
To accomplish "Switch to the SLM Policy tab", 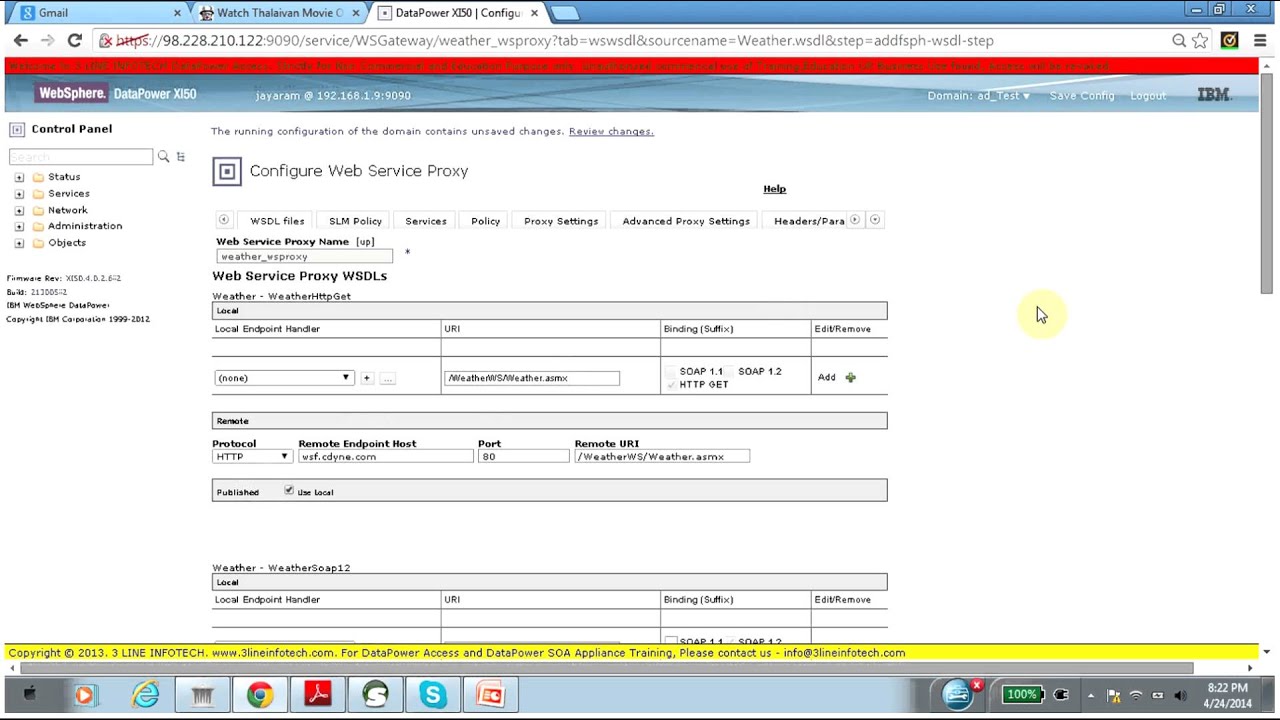I will tap(355, 221).
